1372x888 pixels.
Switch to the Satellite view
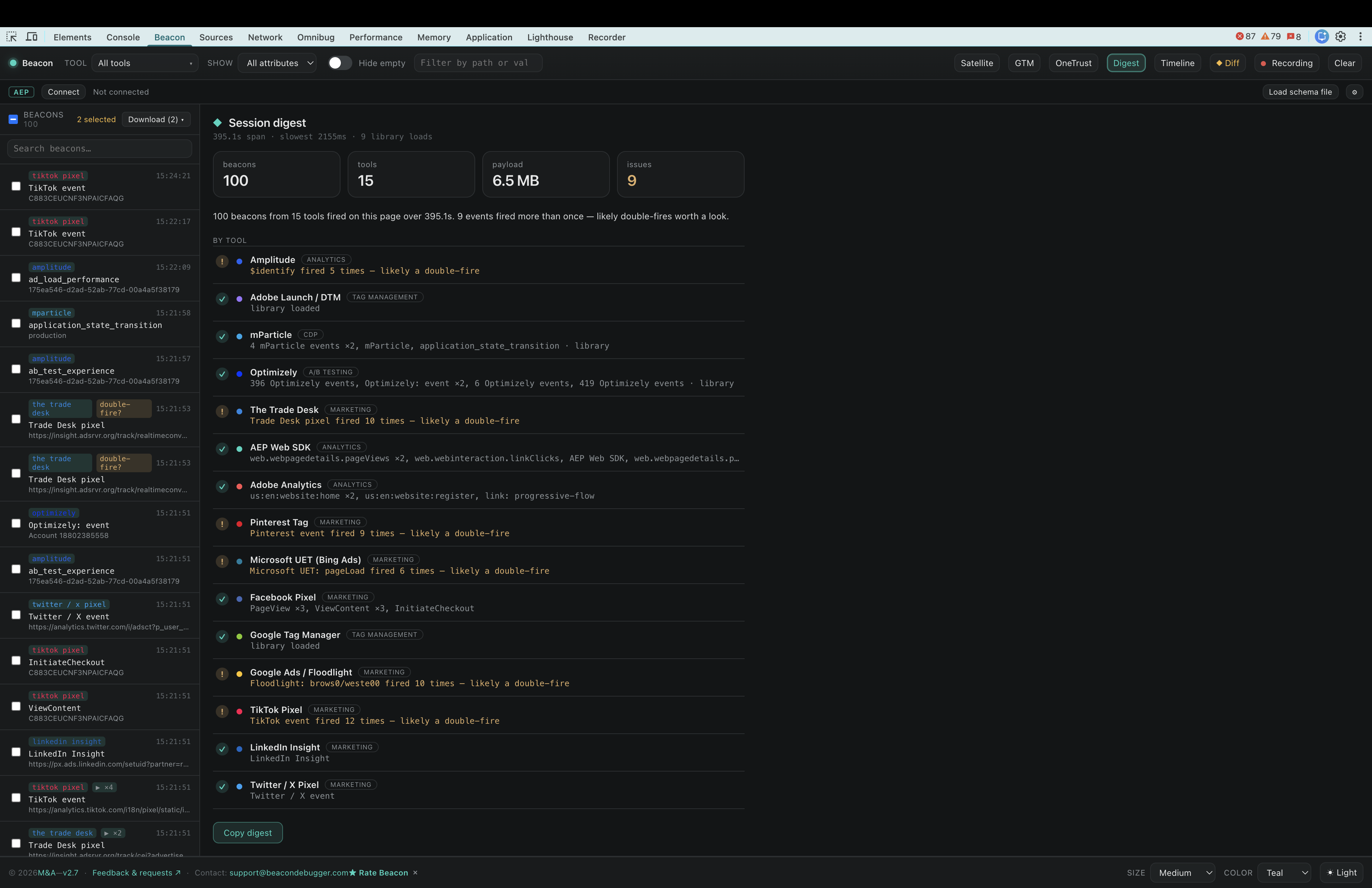[x=977, y=63]
